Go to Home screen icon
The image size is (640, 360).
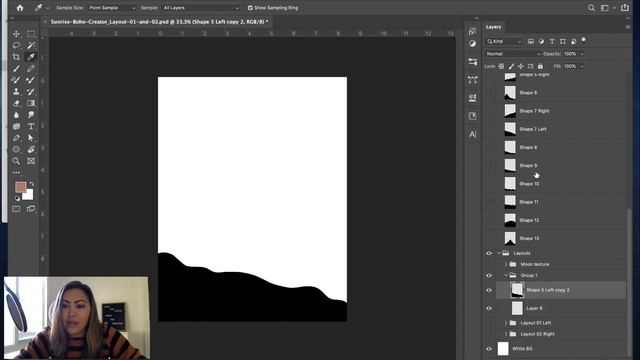pyautogui.click(x=20, y=8)
